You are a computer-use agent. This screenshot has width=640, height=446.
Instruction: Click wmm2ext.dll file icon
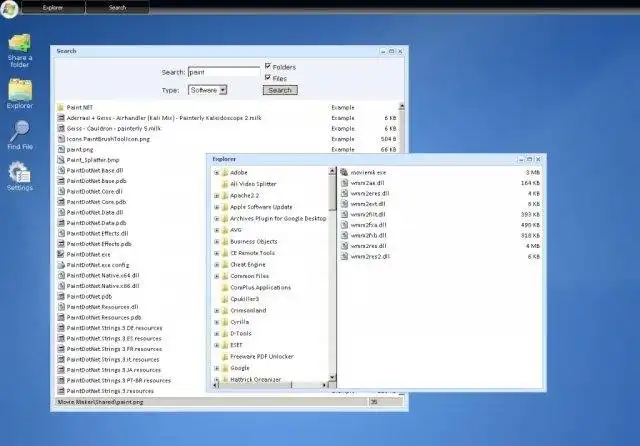tap(344, 204)
